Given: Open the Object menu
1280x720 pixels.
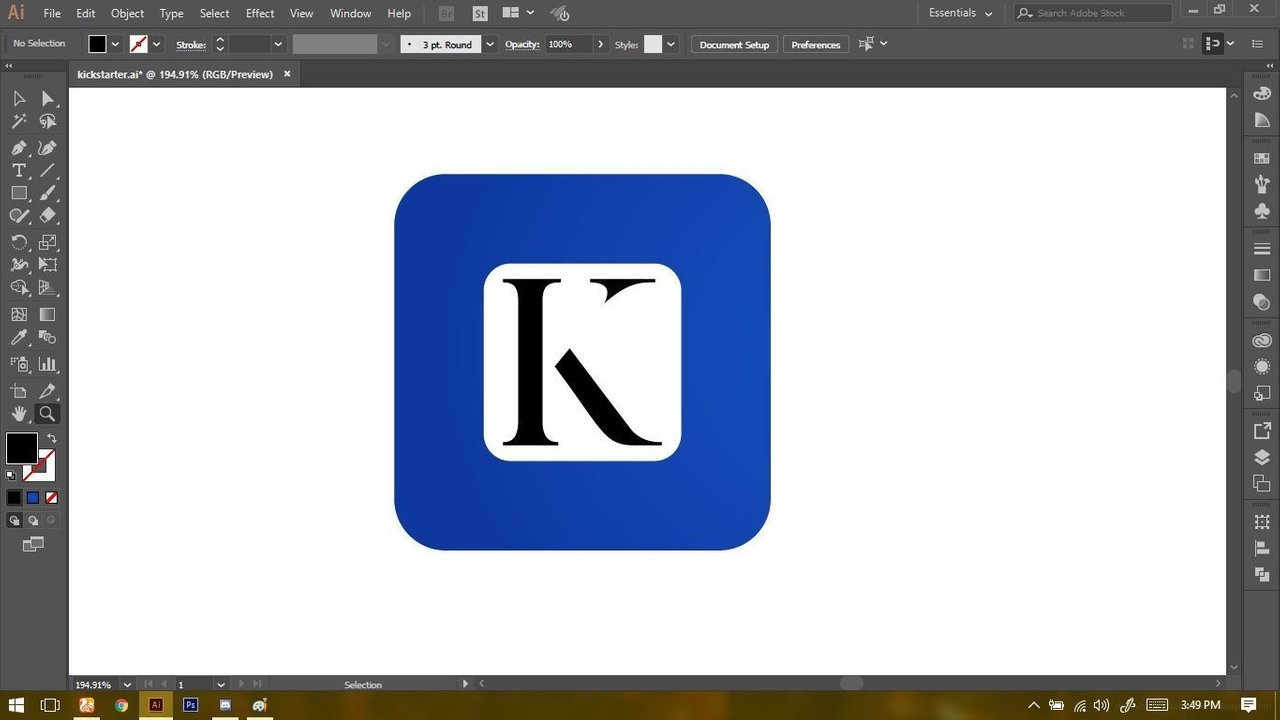Looking at the screenshot, I should point(127,13).
